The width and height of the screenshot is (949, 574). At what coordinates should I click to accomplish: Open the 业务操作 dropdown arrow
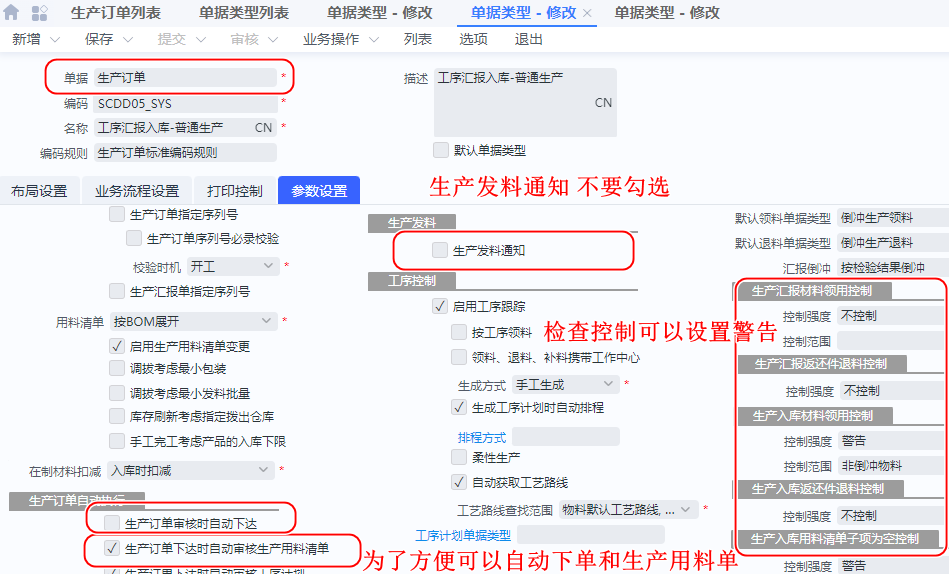point(374,39)
